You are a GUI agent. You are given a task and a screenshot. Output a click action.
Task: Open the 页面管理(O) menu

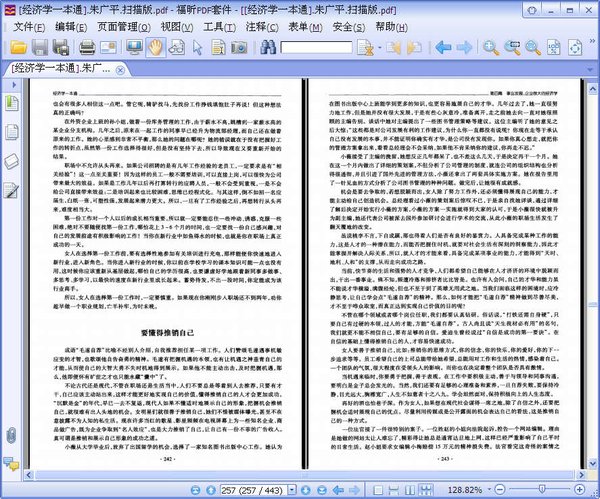pos(123,27)
